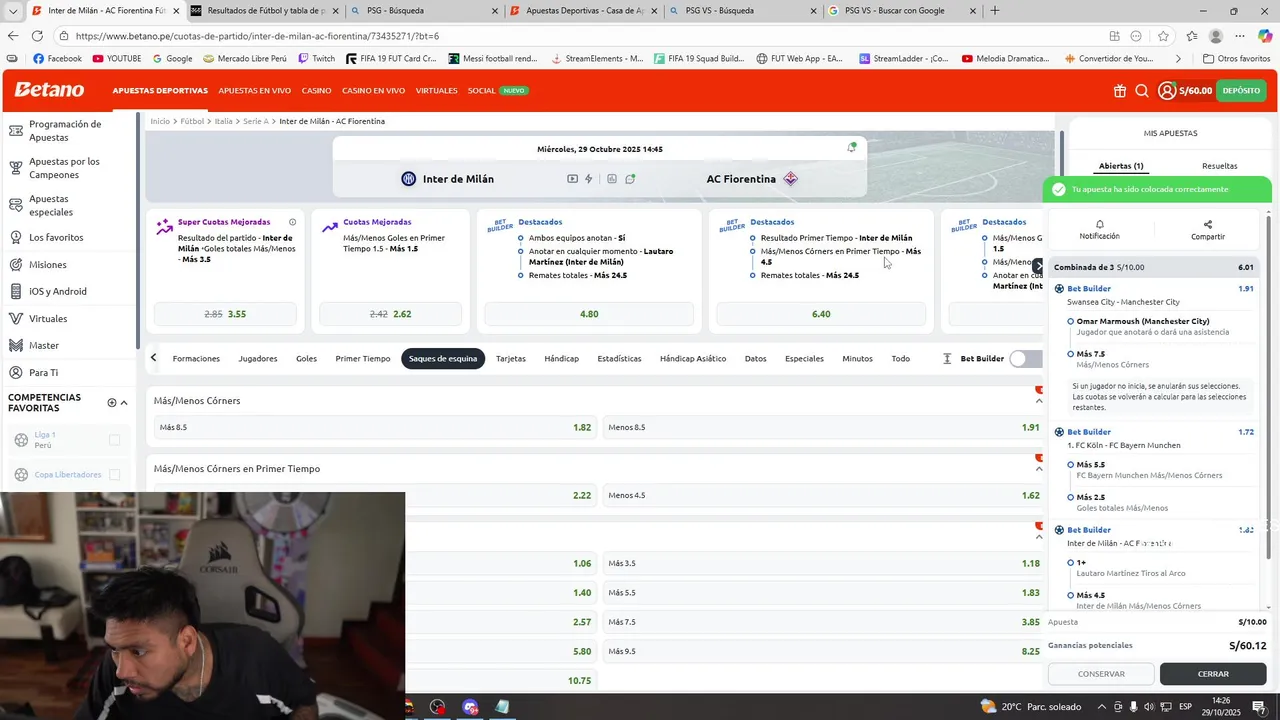This screenshot has width=1280, height=720.
Task: Click the Super Cuotas info icon
Action: click(x=292, y=222)
